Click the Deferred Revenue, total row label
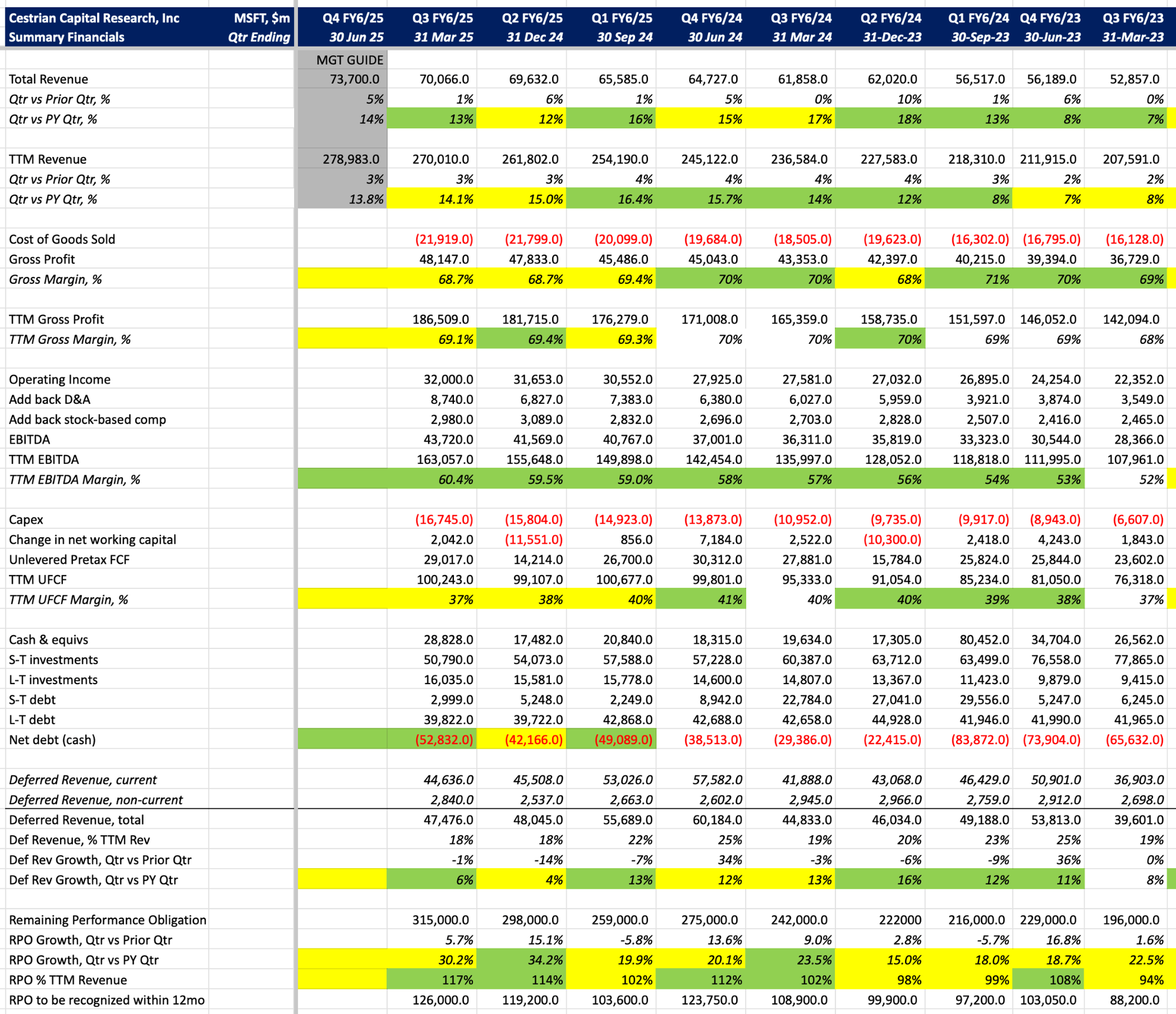 (x=76, y=819)
